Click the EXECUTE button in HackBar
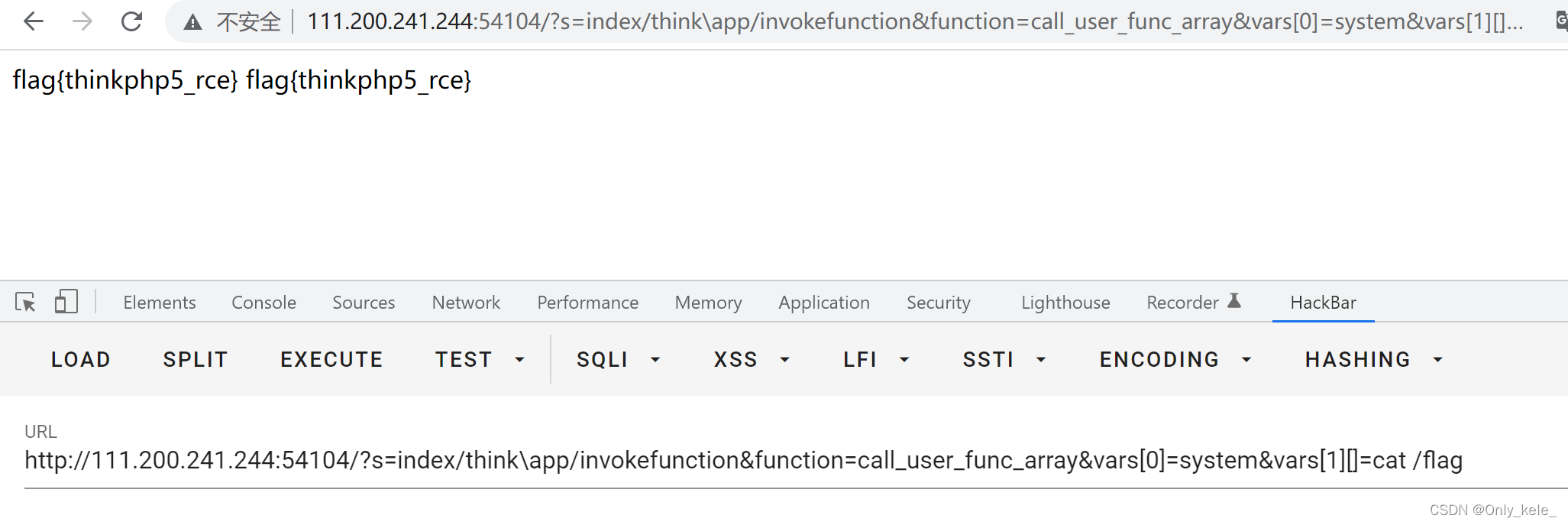The width and height of the screenshot is (1568, 525). 331,359
